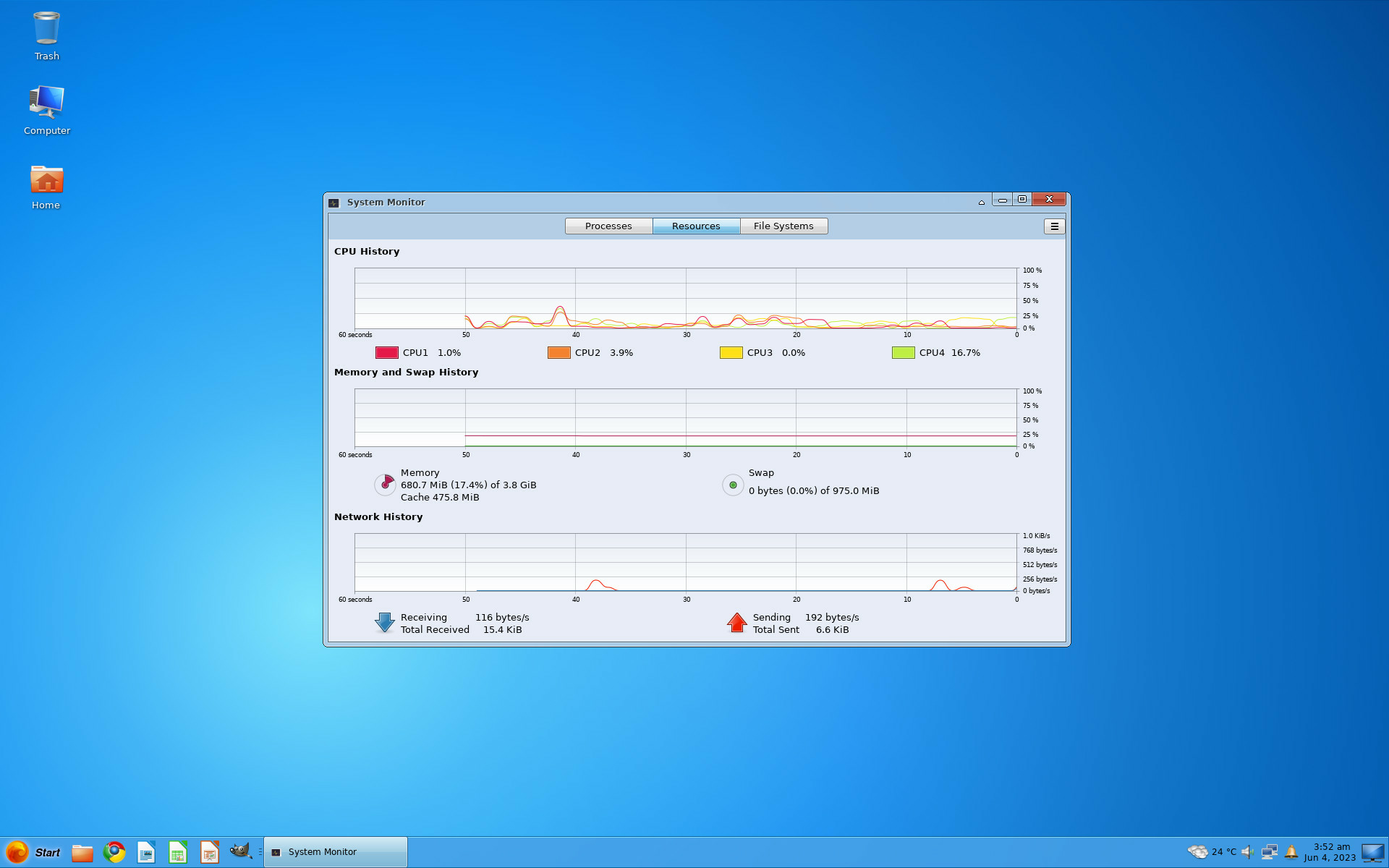The image size is (1389, 868).
Task: Click the CPU2 orange color swatch
Action: (559, 352)
